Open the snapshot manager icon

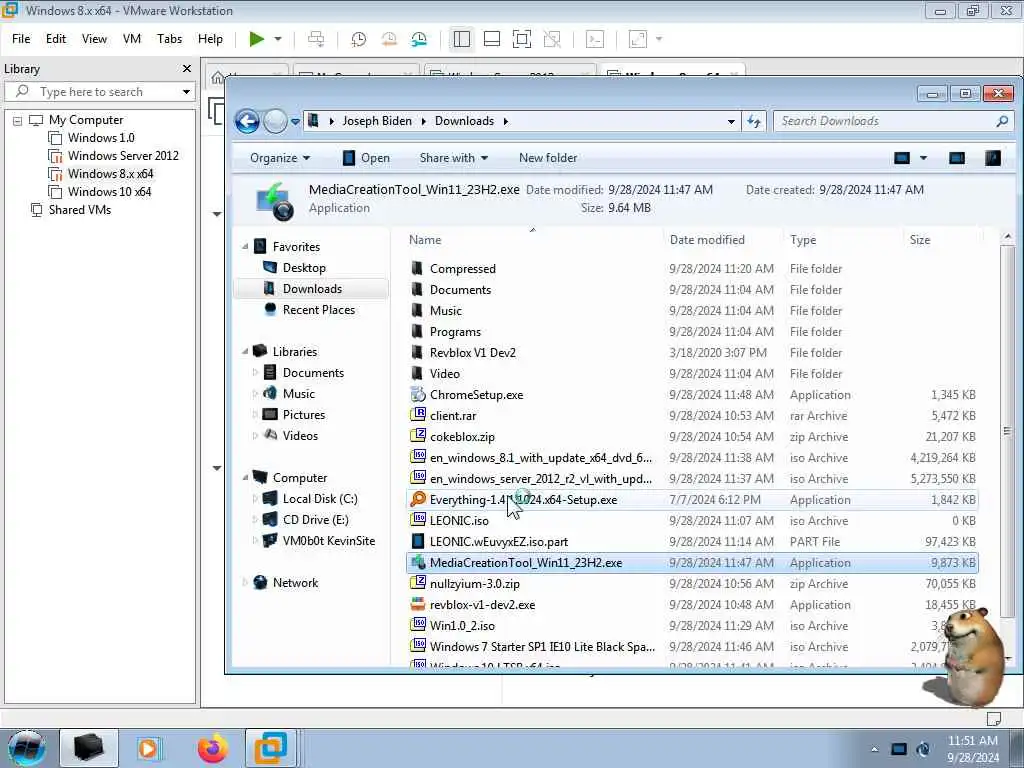(x=419, y=39)
